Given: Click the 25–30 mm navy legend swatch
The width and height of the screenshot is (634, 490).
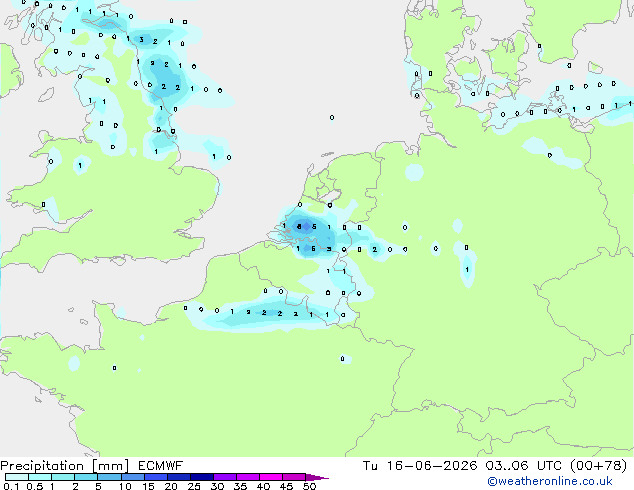Looking at the screenshot, I should [202, 477].
